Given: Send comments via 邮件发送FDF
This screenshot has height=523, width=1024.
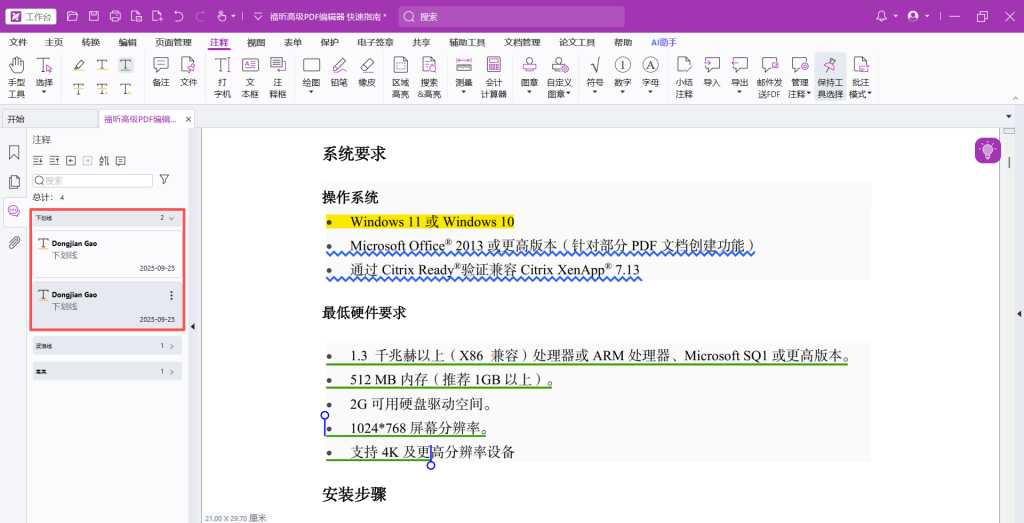Looking at the screenshot, I should (x=769, y=76).
